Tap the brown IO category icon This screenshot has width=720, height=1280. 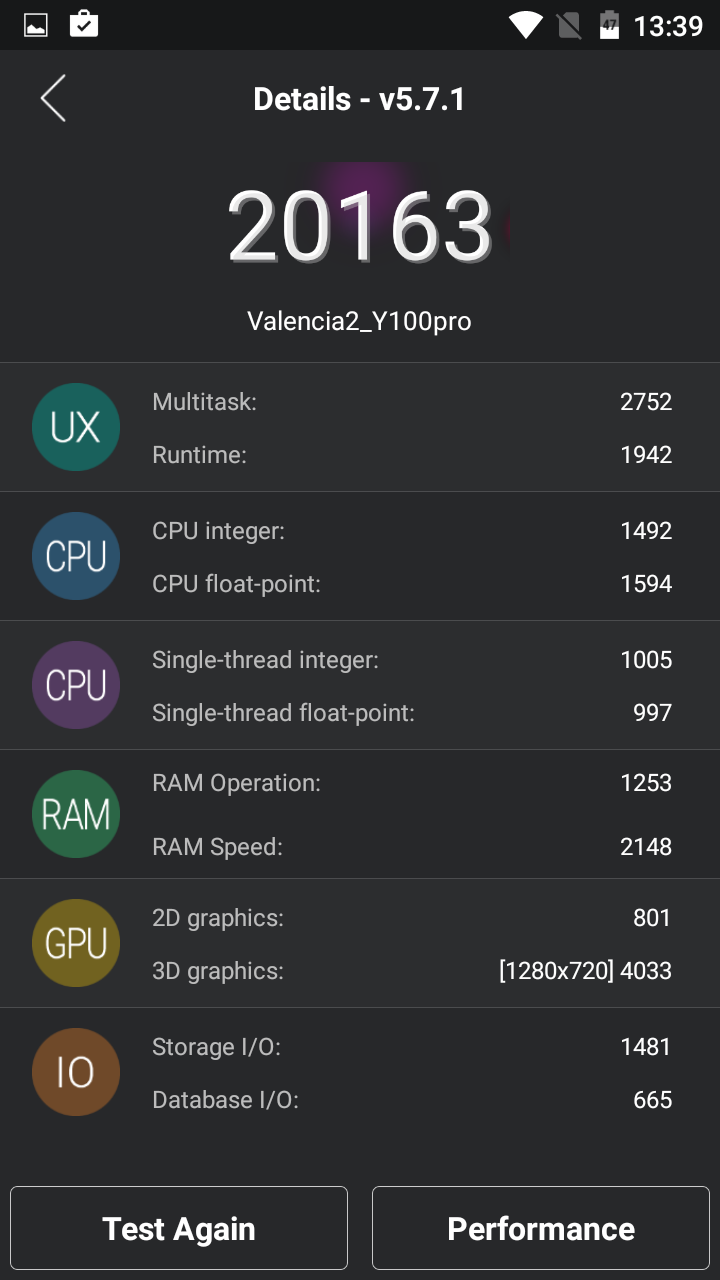(x=76, y=1072)
